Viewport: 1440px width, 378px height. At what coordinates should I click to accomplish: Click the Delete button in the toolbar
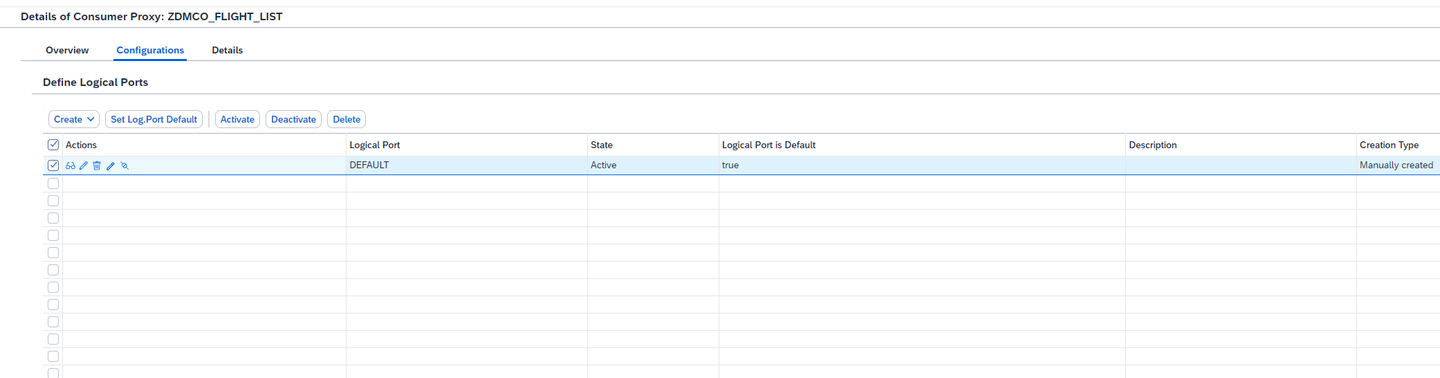[346, 119]
